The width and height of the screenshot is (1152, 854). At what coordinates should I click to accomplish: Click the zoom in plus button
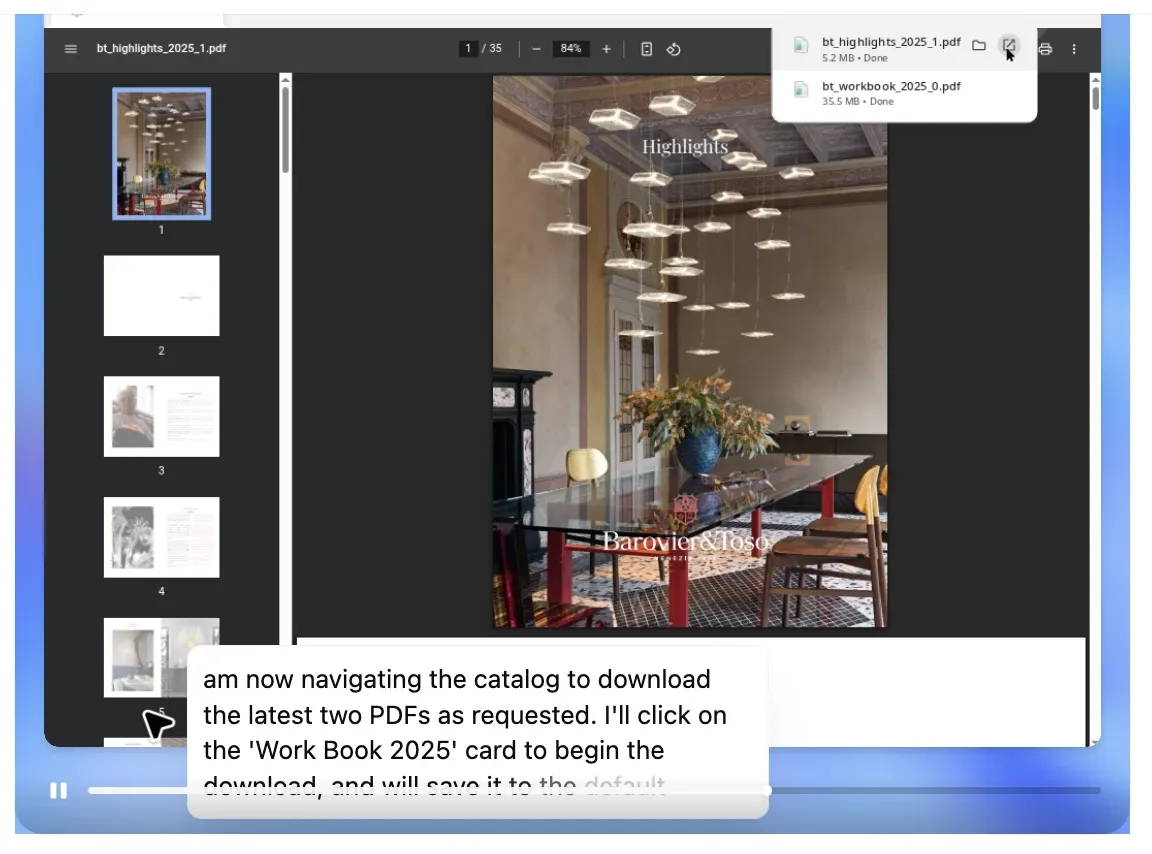(606, 49)
